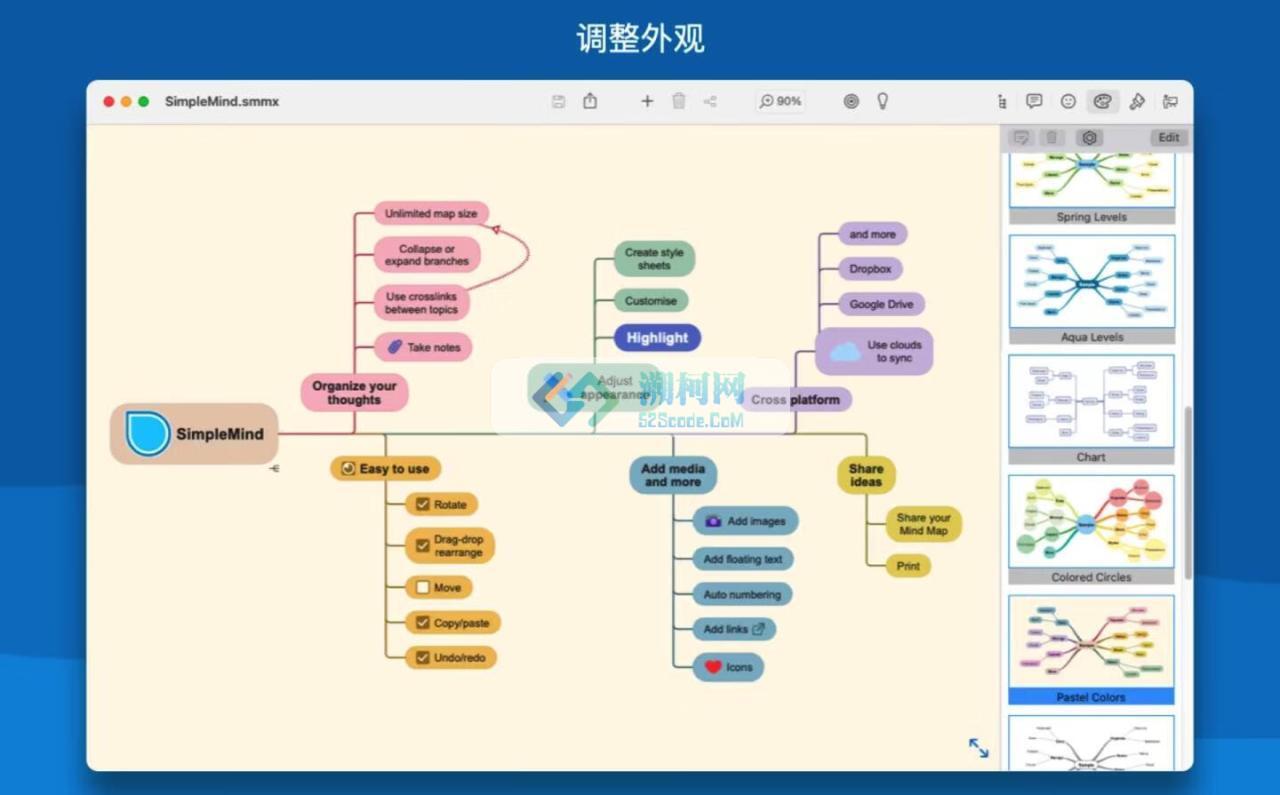Select the Highlight topic
Viewport: 1280px width, 795px height.
[657, 338]
